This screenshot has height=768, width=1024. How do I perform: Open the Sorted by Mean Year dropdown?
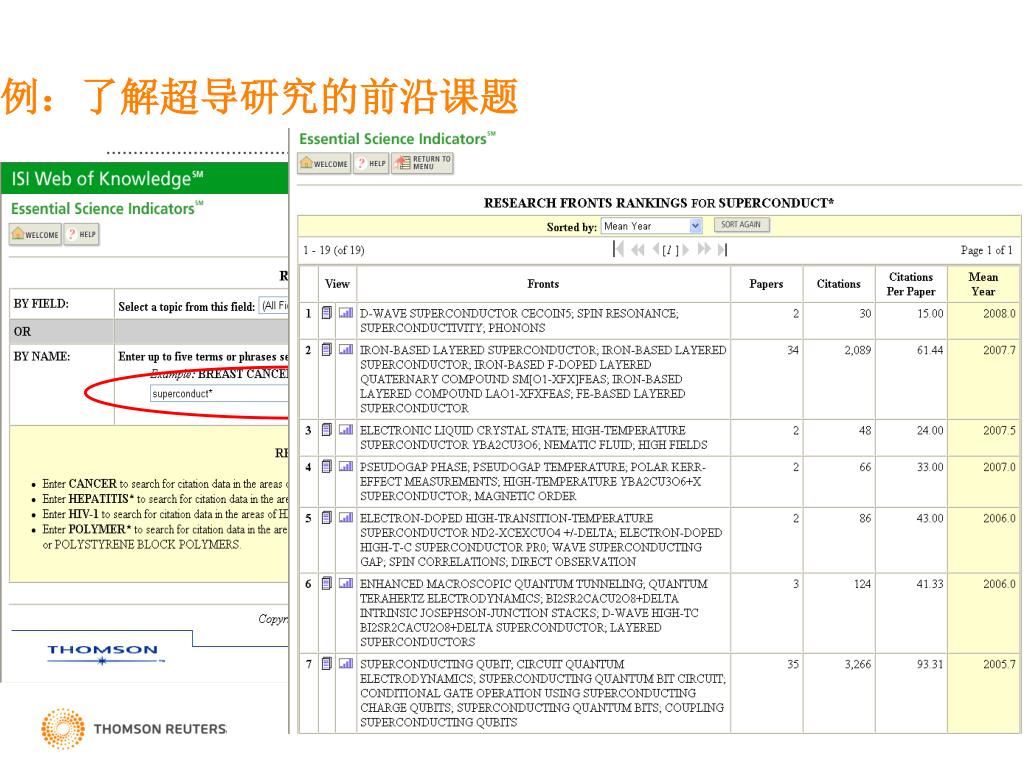click(651, 226)
